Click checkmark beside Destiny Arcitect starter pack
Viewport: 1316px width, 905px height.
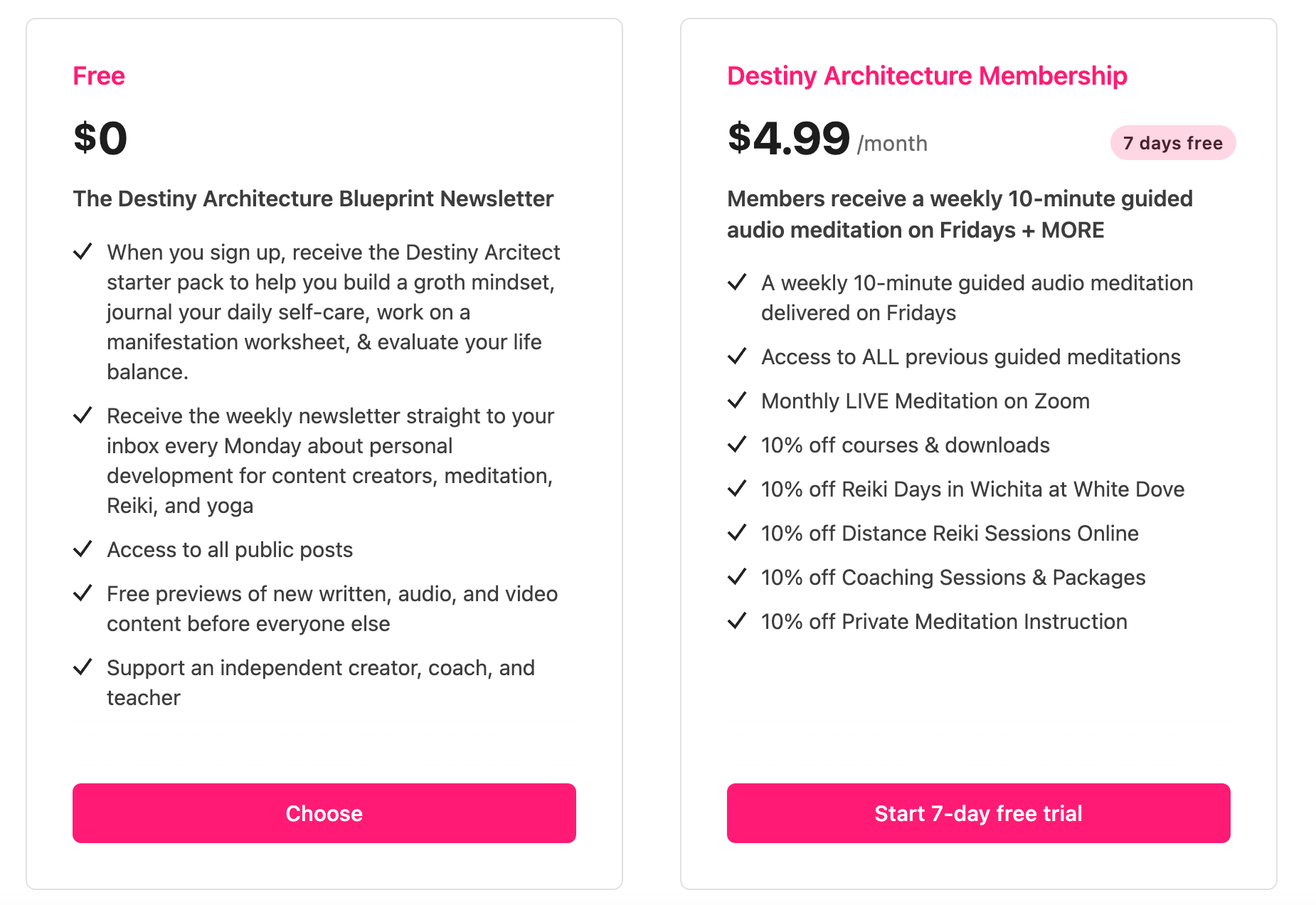click(83, 252)
